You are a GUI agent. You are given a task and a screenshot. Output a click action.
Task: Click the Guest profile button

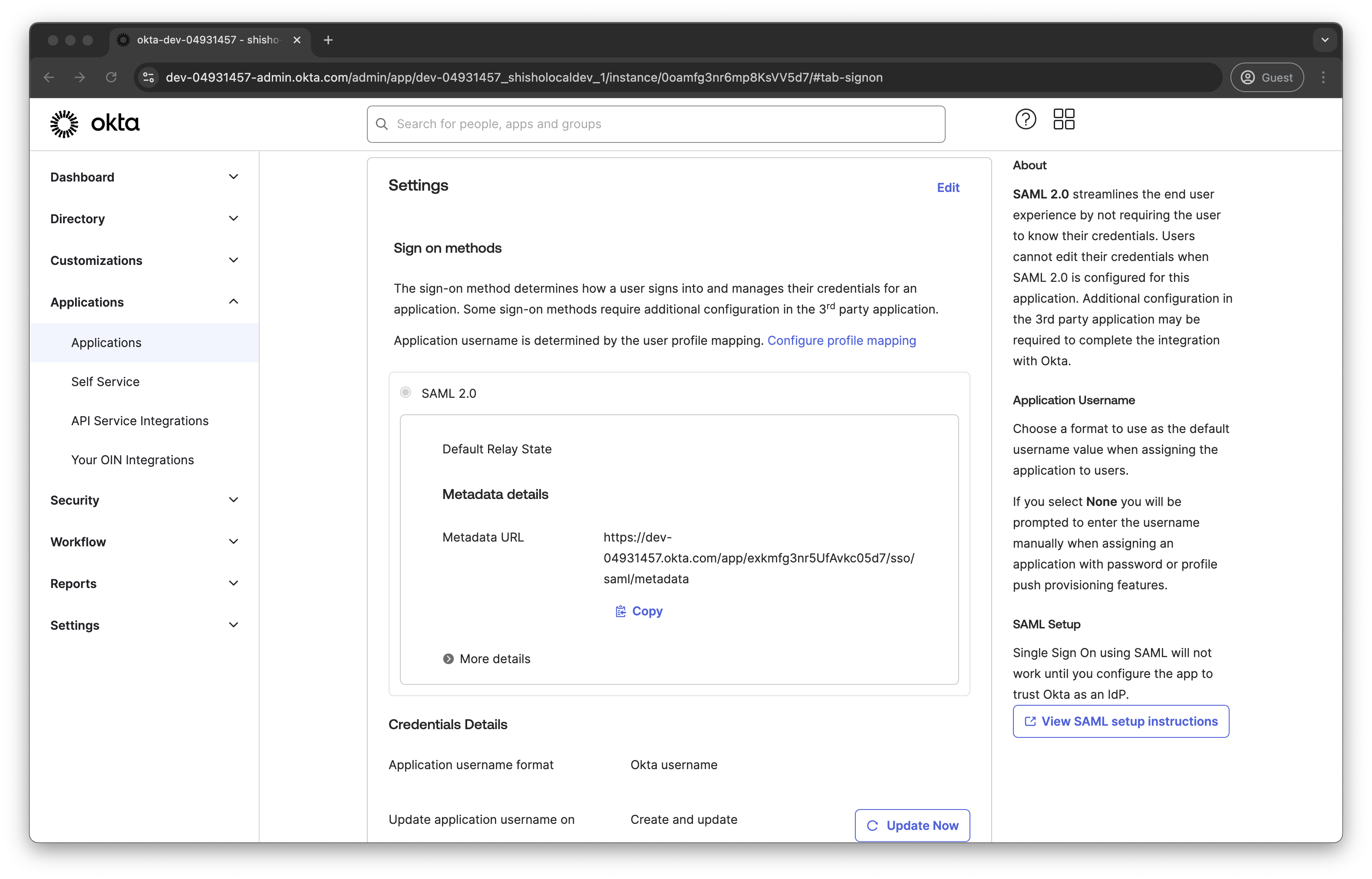(x=1266, y=77)
